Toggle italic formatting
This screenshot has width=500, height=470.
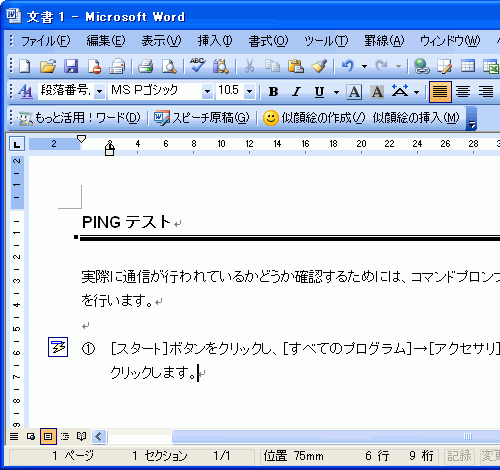click(296, 91)
